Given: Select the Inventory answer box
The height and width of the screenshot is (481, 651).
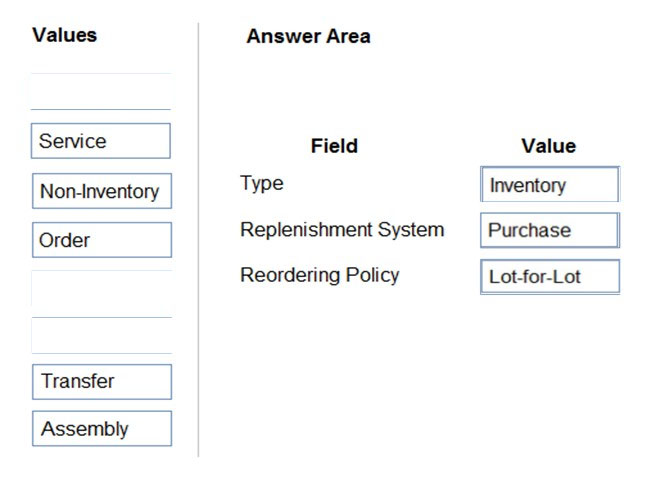Looking at the screenshot, I should [549, 185].
